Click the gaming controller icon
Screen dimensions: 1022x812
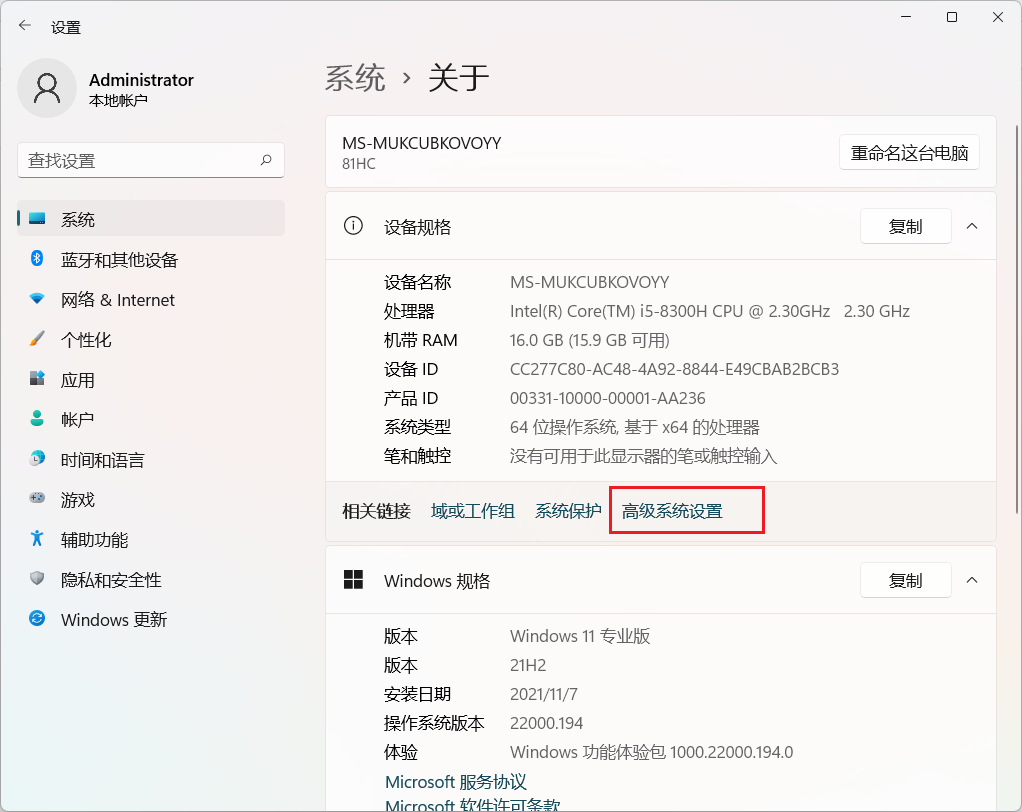pyautogui.click(x=37, y=498)
